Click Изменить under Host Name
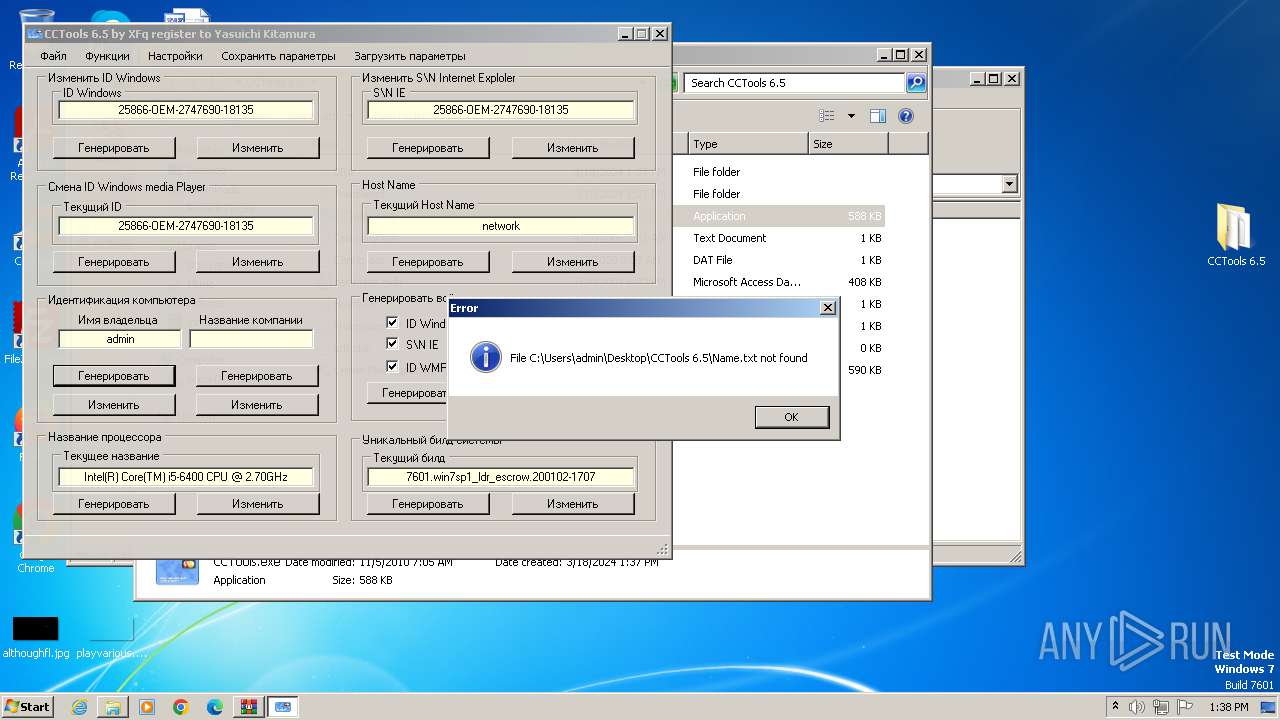The width and height of the screenshot is (1280, 720). [573, 262]
